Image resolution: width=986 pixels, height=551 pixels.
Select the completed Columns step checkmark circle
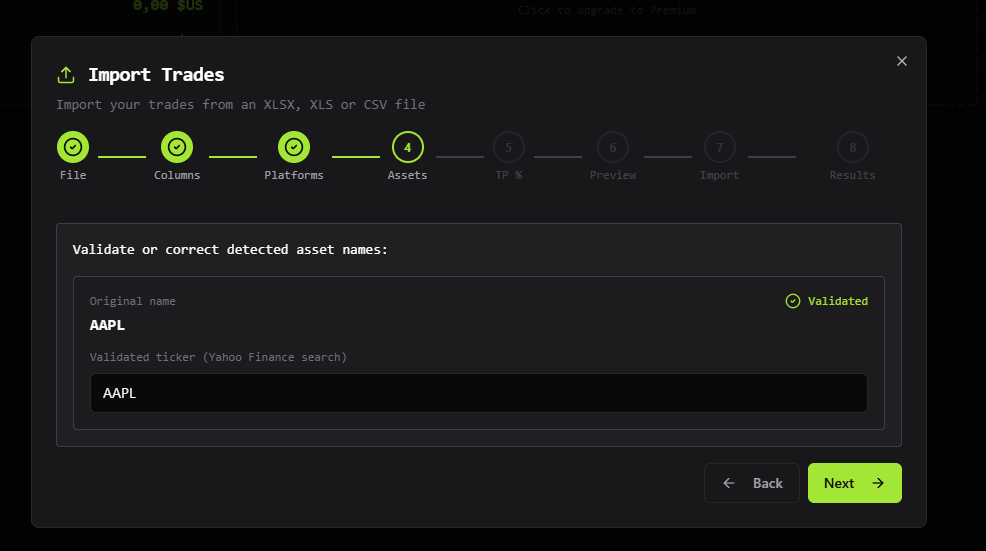click(177, 147)
